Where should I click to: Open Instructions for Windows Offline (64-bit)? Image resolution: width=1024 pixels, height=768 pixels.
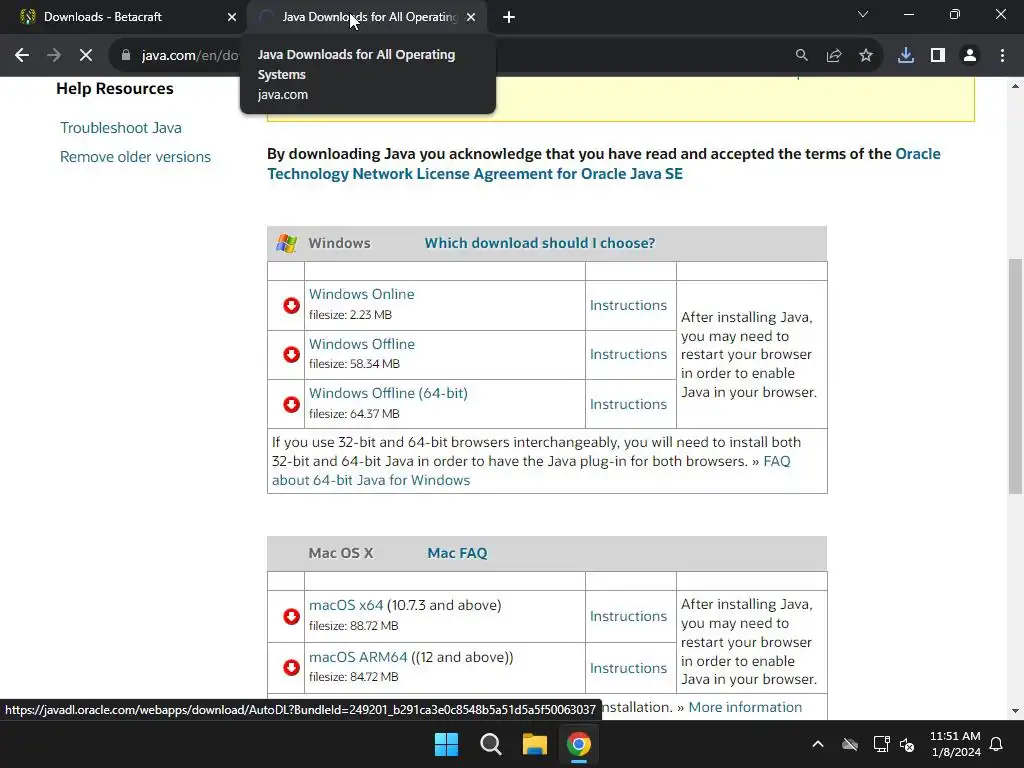pyautogui.click(x=628, y=404)
